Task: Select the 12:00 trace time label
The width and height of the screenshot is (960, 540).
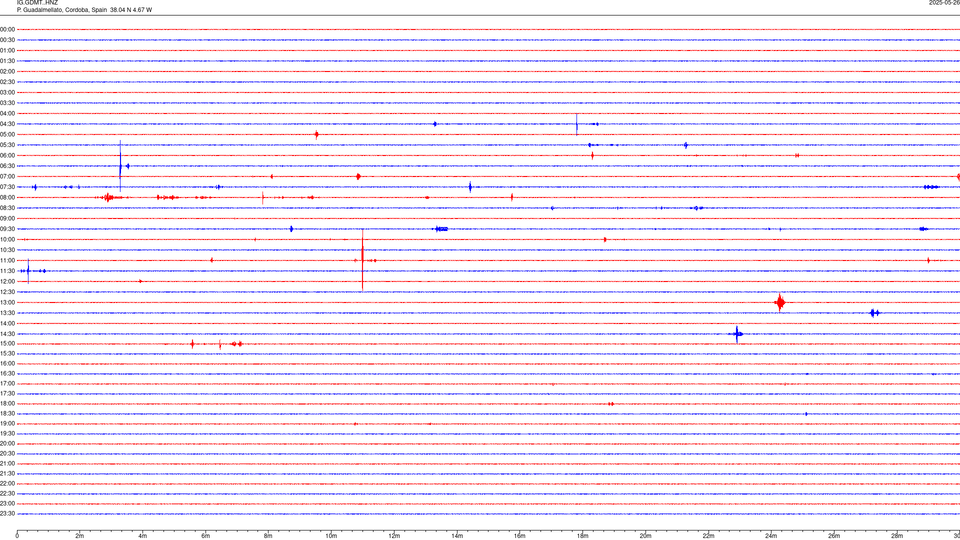Action: (7, 282)
